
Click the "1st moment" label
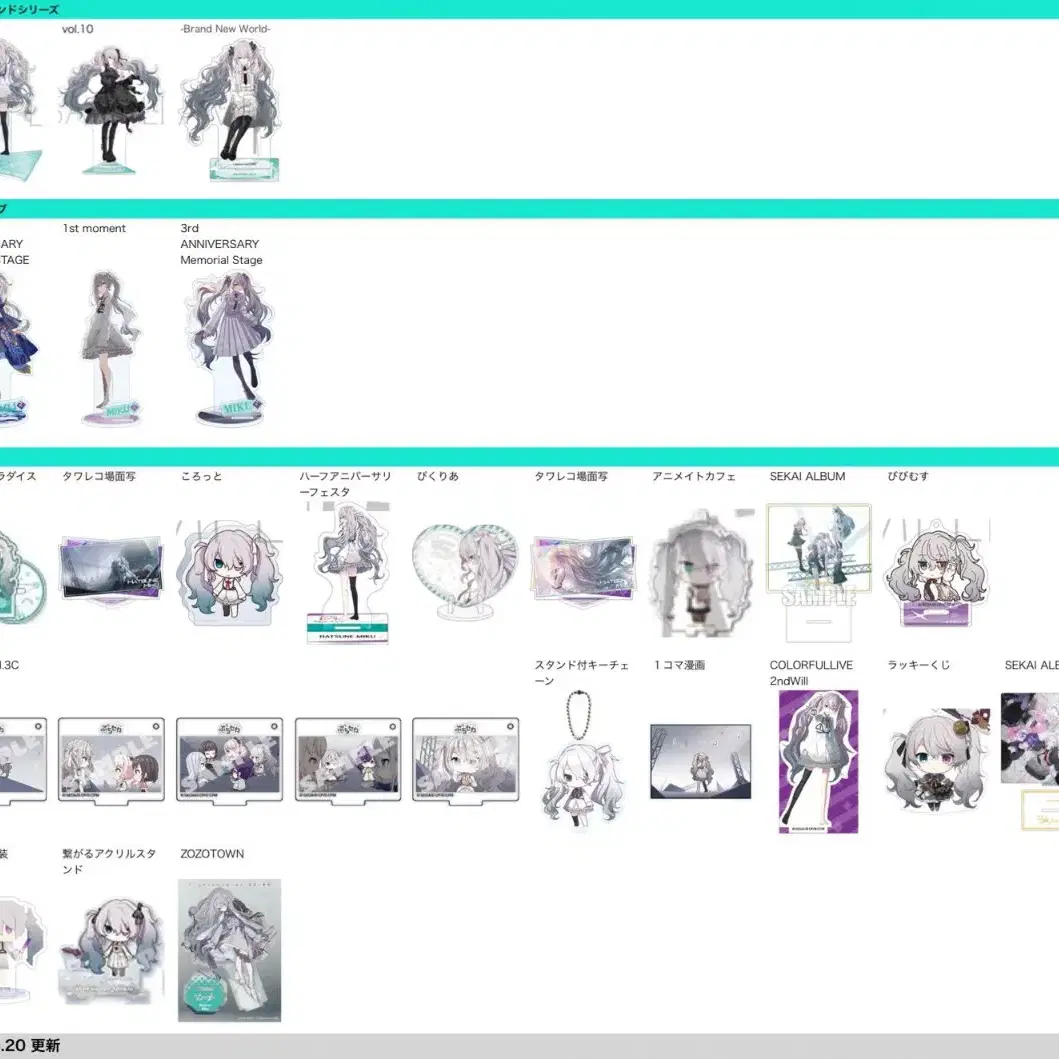(x=94, y=228)
